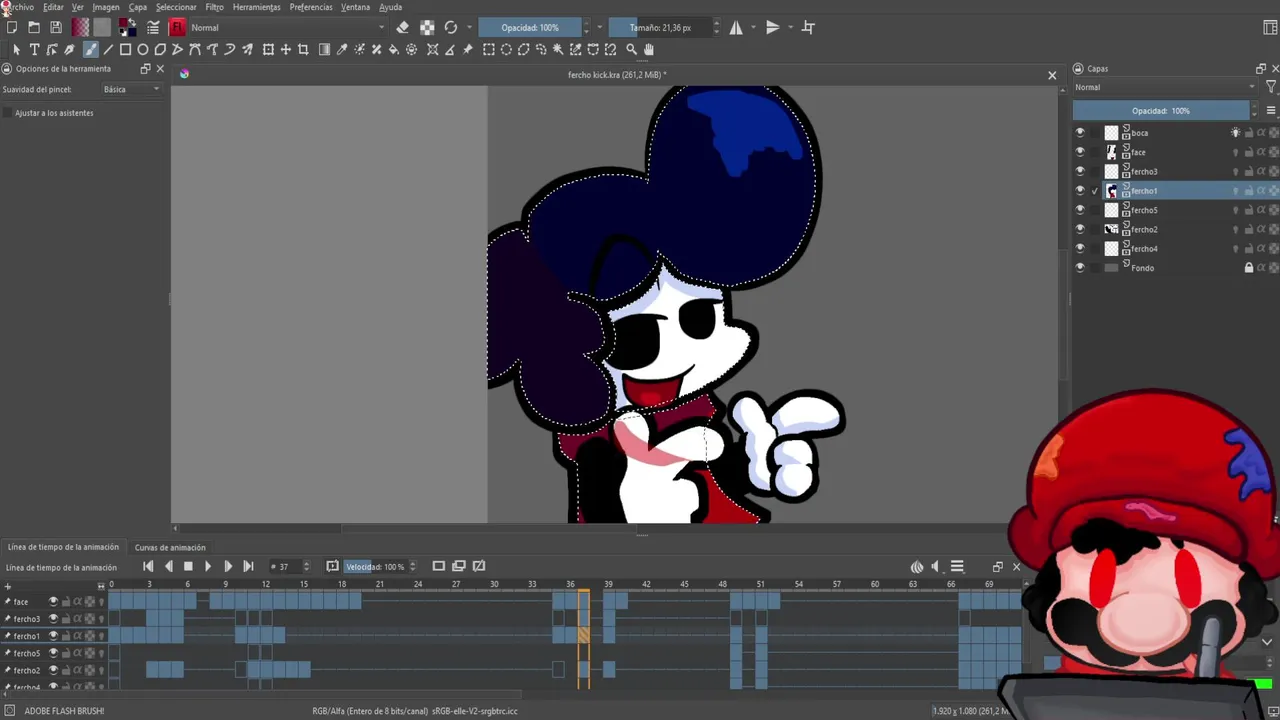This screenshot has height=720, width=1280.
Task: Open the Seleccionar menu
Action: coord(176,7)
